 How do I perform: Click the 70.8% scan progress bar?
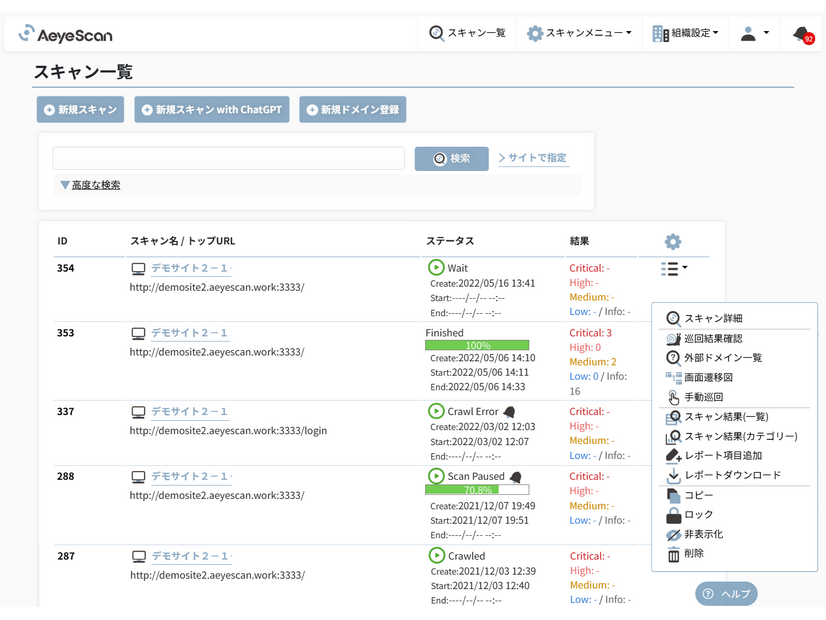tap(477, 490)
